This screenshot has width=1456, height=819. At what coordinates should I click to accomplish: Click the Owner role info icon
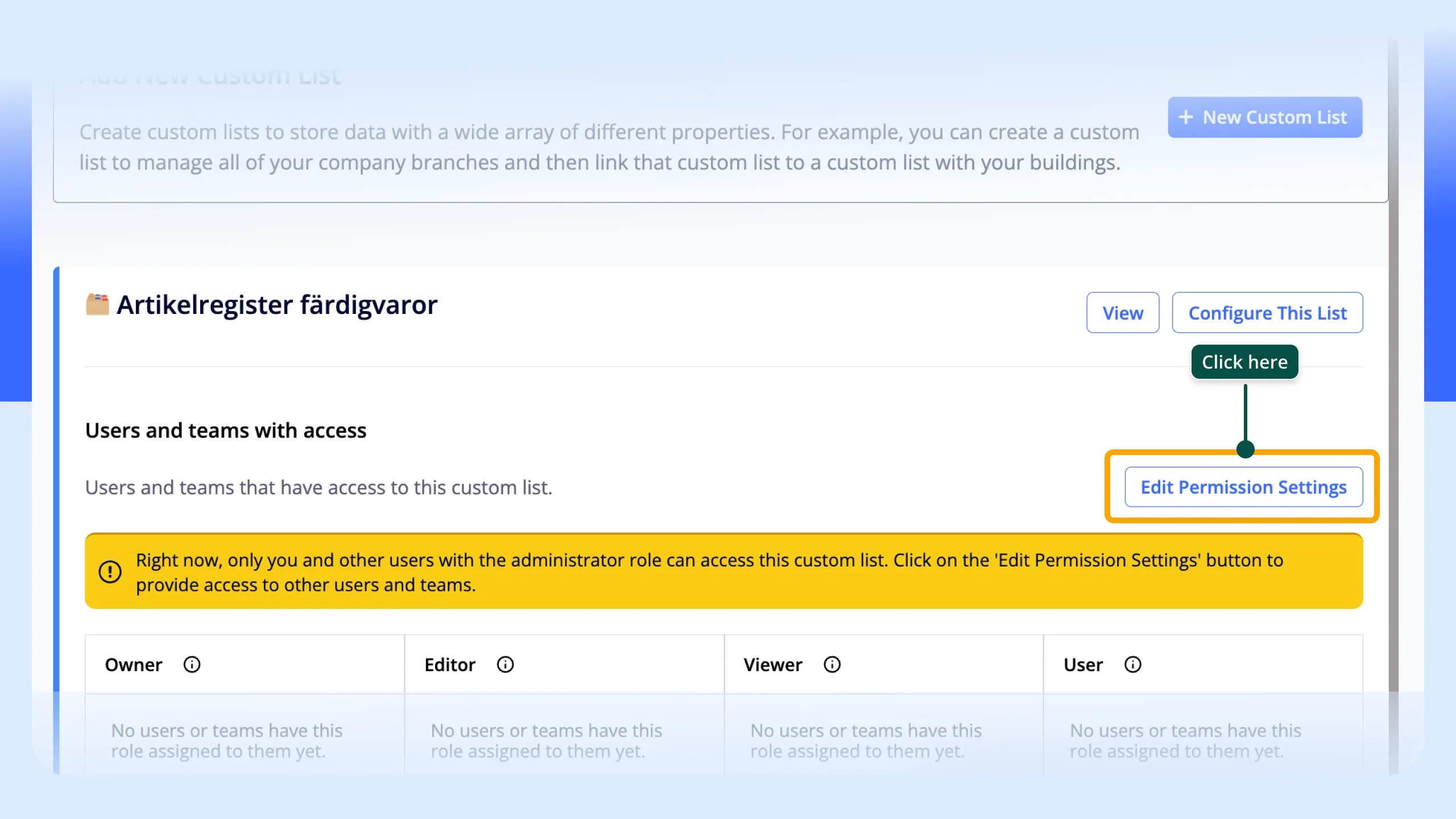pos(192,664)
